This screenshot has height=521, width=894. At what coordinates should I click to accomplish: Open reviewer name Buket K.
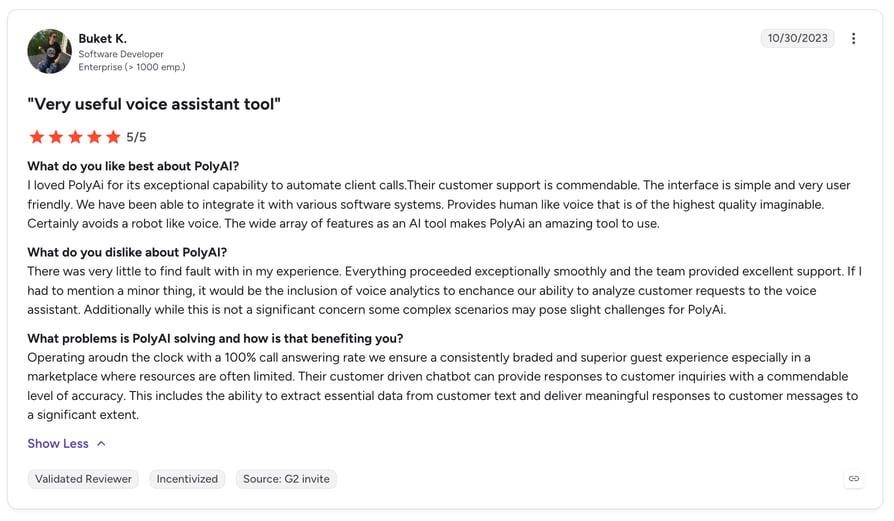coord(103,39)
